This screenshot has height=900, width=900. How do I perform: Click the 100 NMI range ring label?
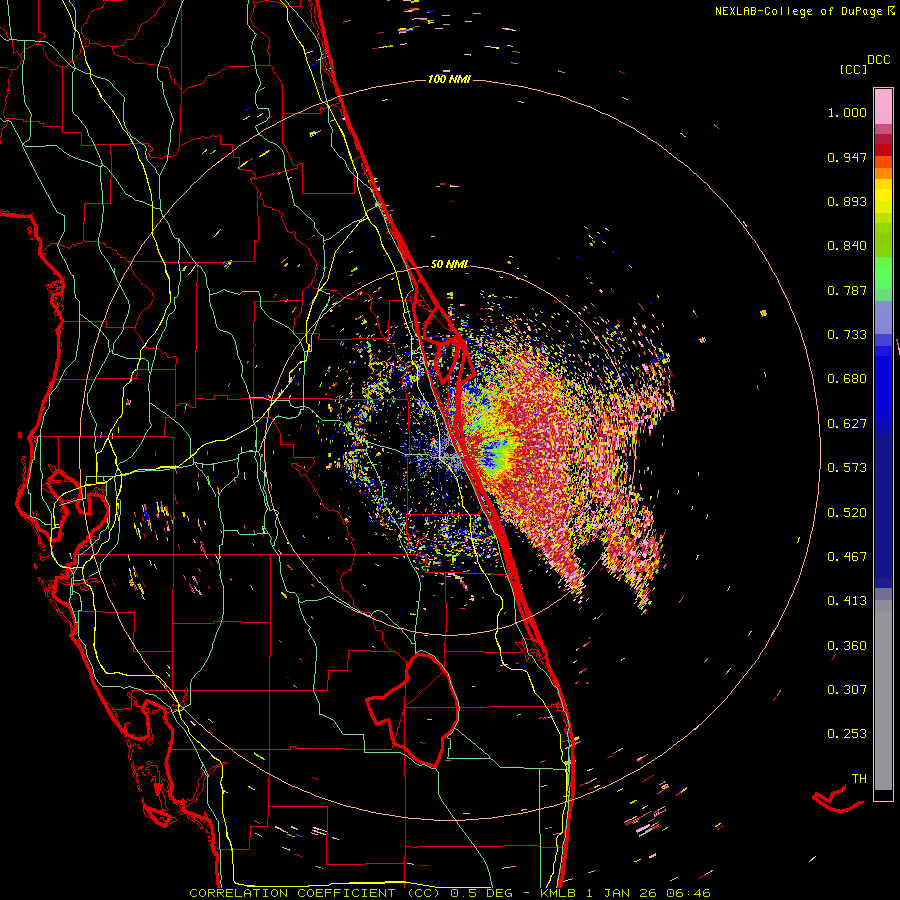pos(449,79)
